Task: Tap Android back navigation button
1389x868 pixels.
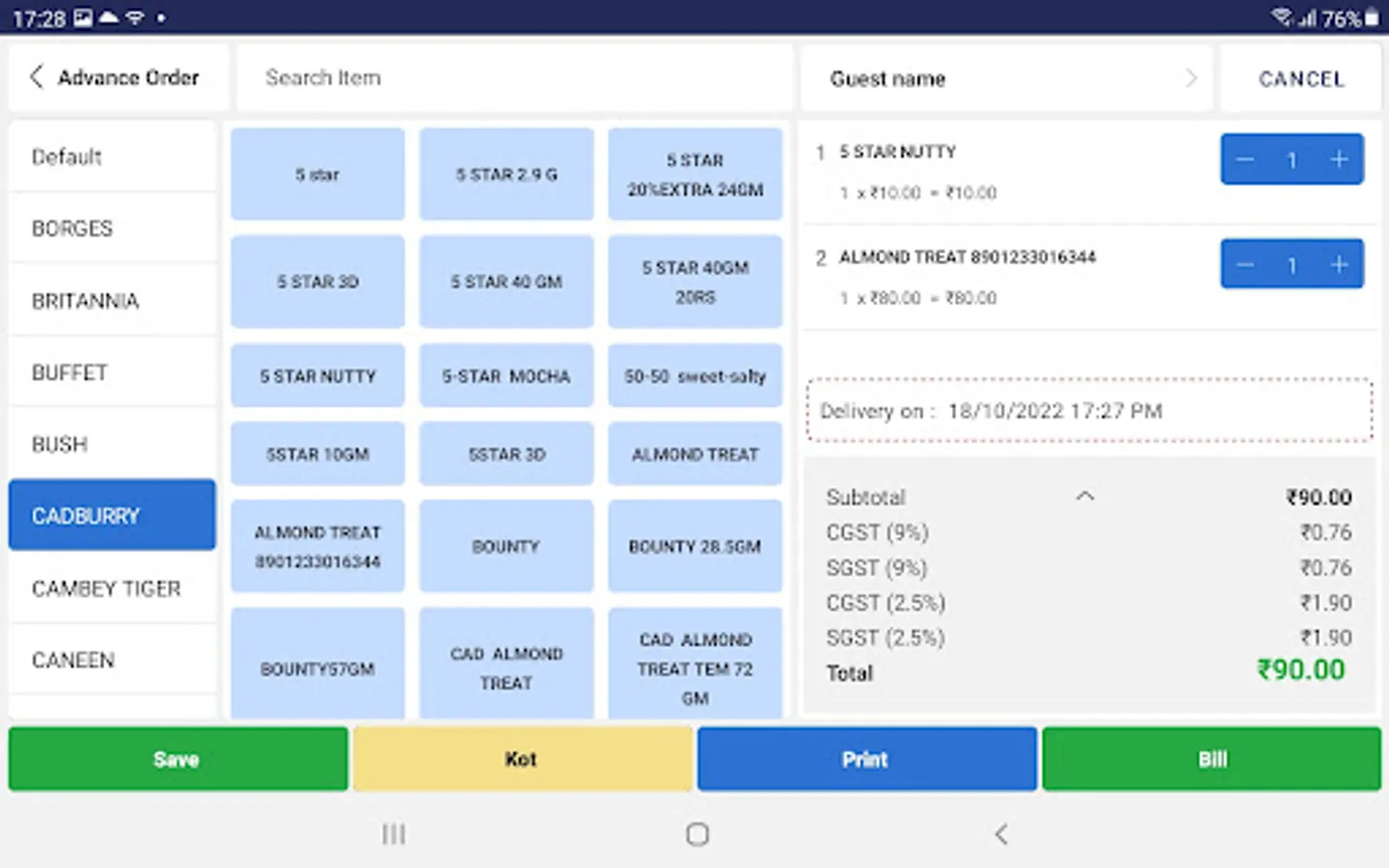Action: click(1001, 834)
